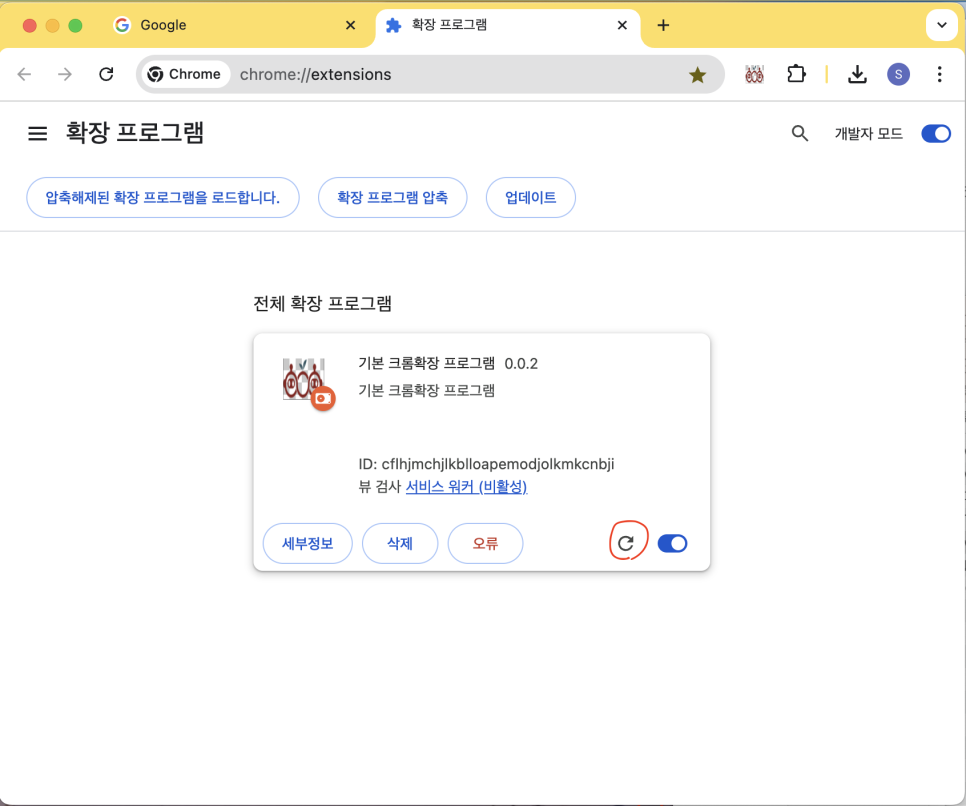Open the Chrome three-dot menu
This screenshot has height=806, width=966.
click(939, 74)
